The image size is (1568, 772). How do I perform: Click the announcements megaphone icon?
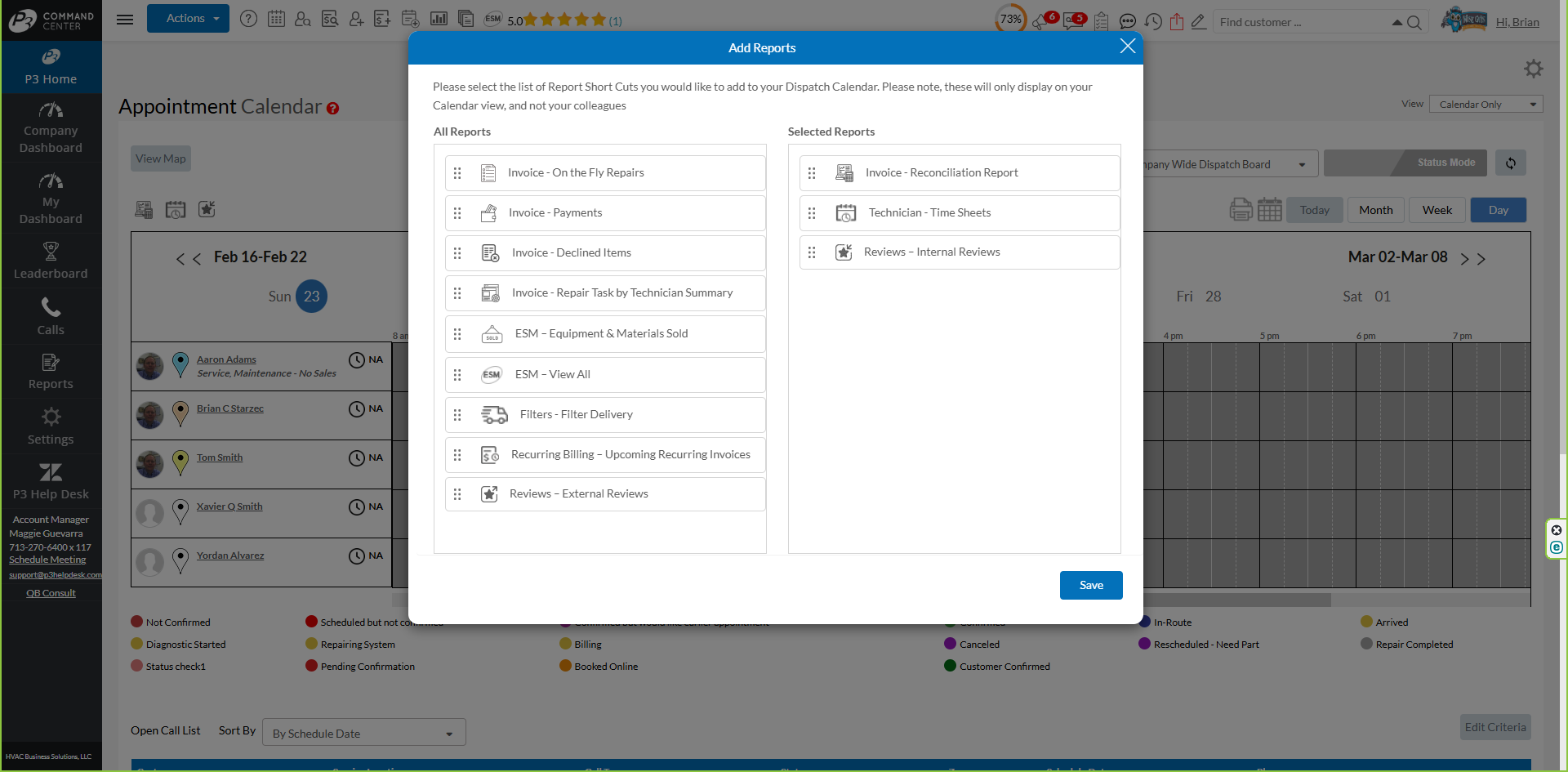(x=1040, y=22)
